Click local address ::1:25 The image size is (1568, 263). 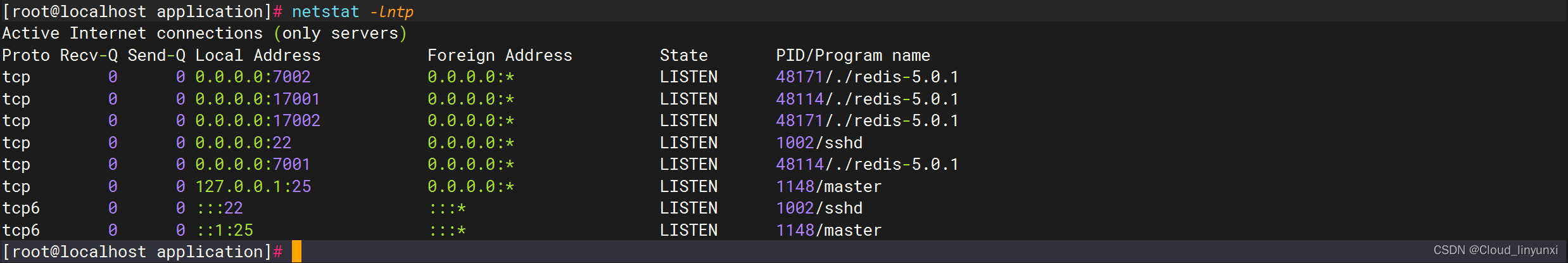[224, 230]
